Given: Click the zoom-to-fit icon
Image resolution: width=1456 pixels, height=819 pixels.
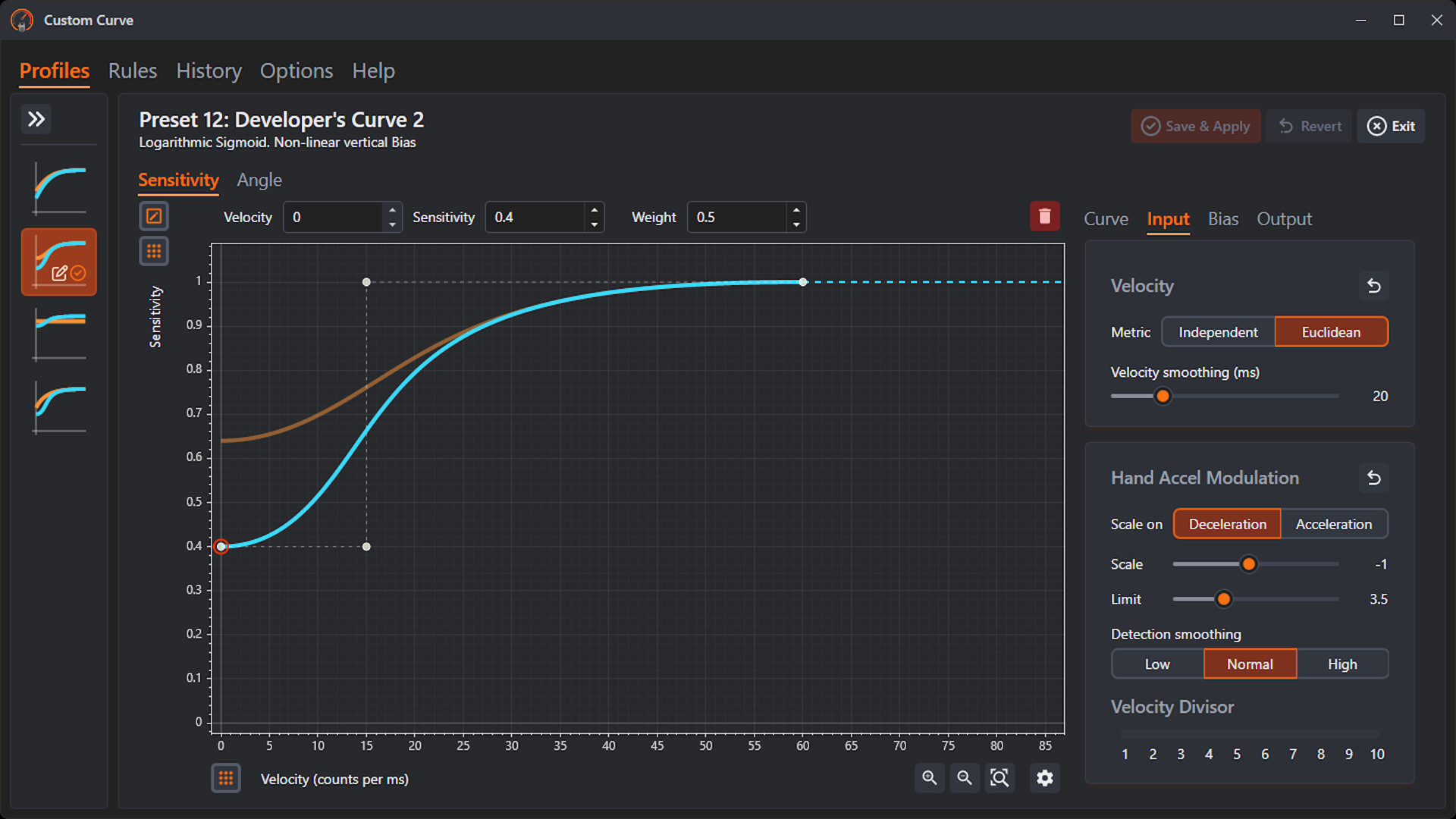Looking at the screenshot, I should (999, 778).
